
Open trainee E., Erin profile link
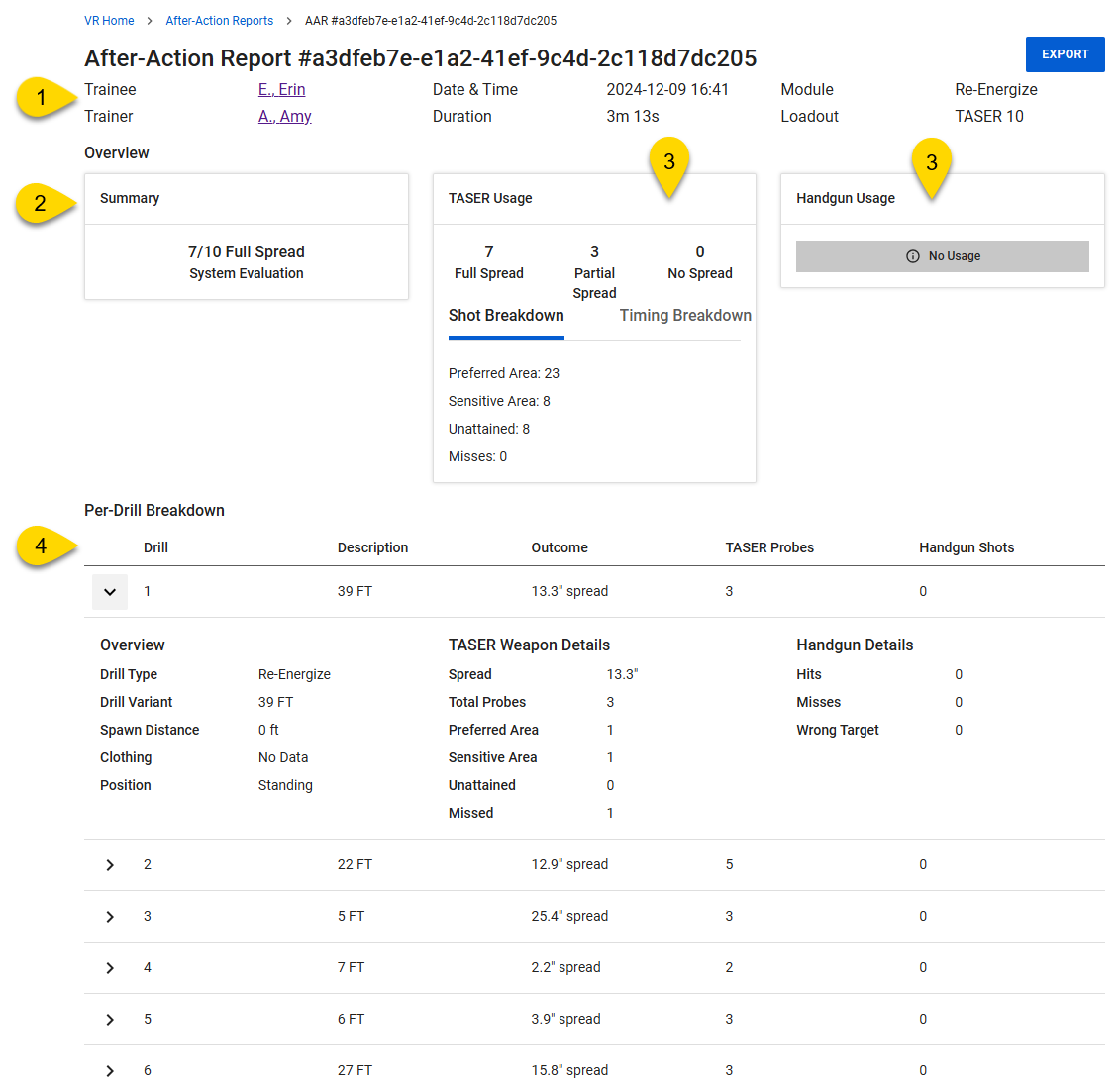(281, 90)
